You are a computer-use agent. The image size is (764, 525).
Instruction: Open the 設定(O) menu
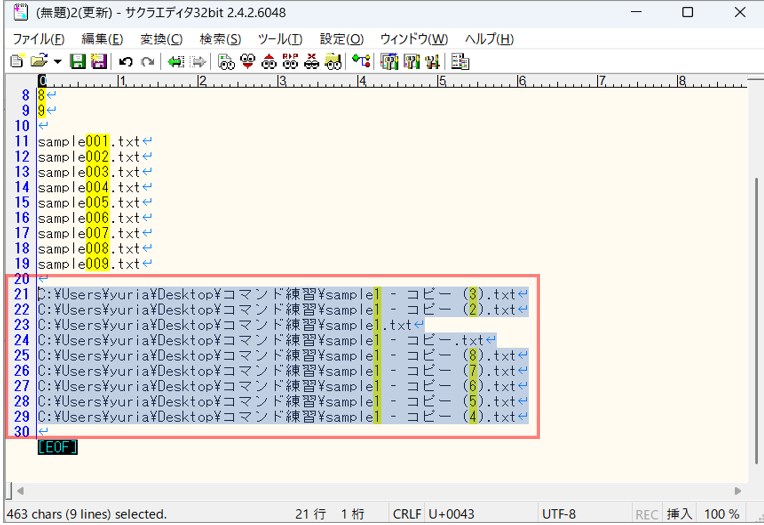(x=341, y=39)
